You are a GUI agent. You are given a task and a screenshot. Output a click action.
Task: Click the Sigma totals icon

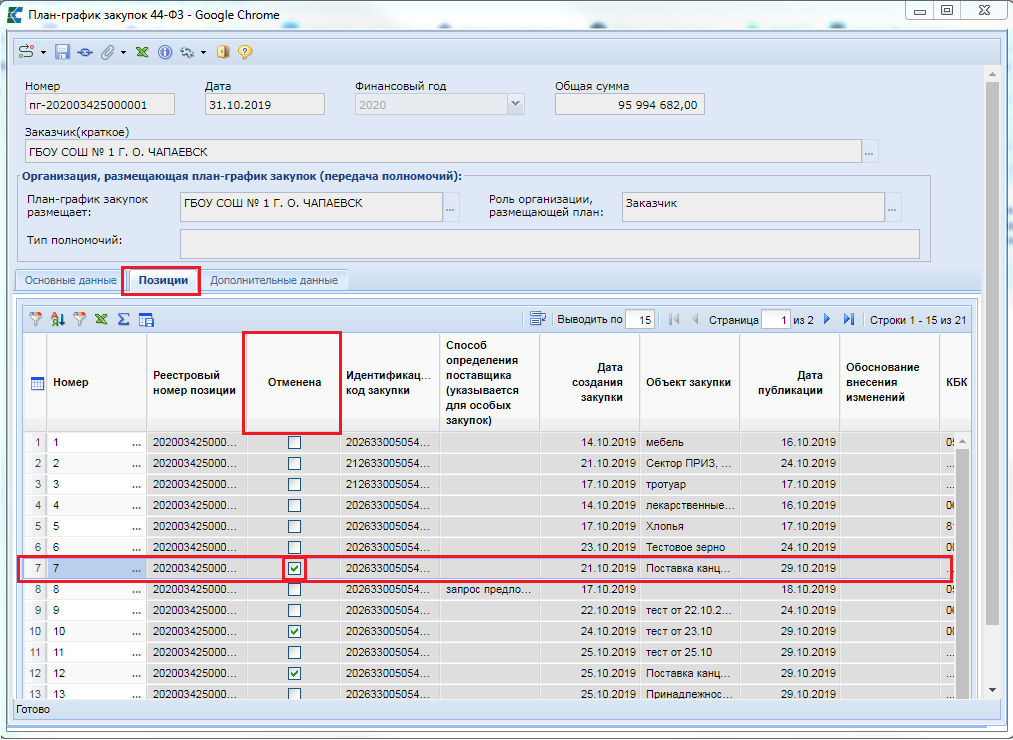[x=124, y=319]
